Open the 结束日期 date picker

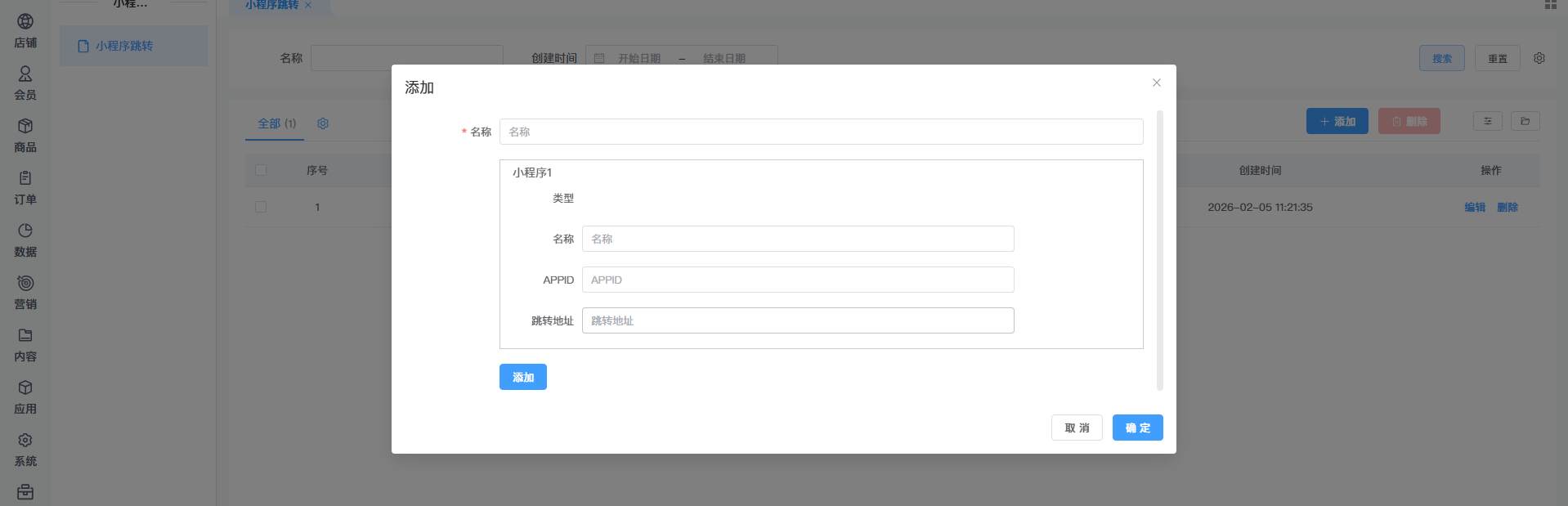[724, 58]
